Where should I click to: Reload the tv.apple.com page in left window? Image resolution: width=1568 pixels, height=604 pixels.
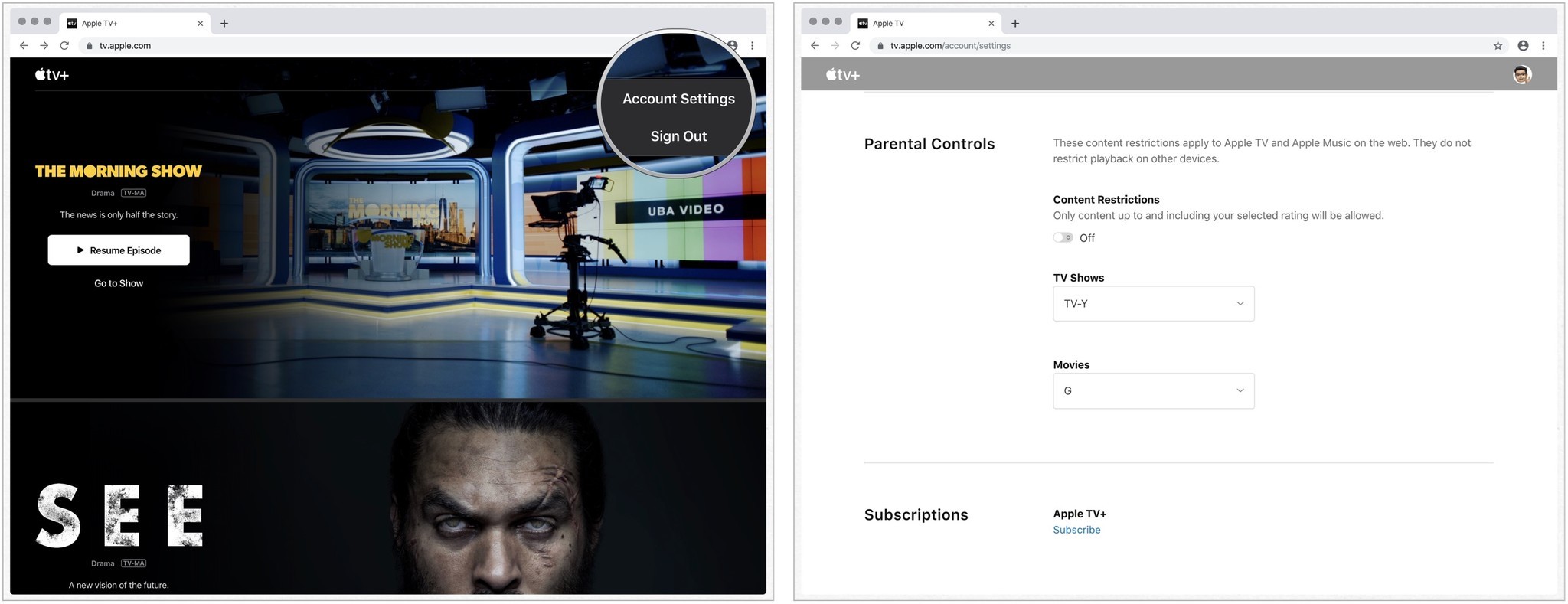pyautogui.click(x=64, y=45)
